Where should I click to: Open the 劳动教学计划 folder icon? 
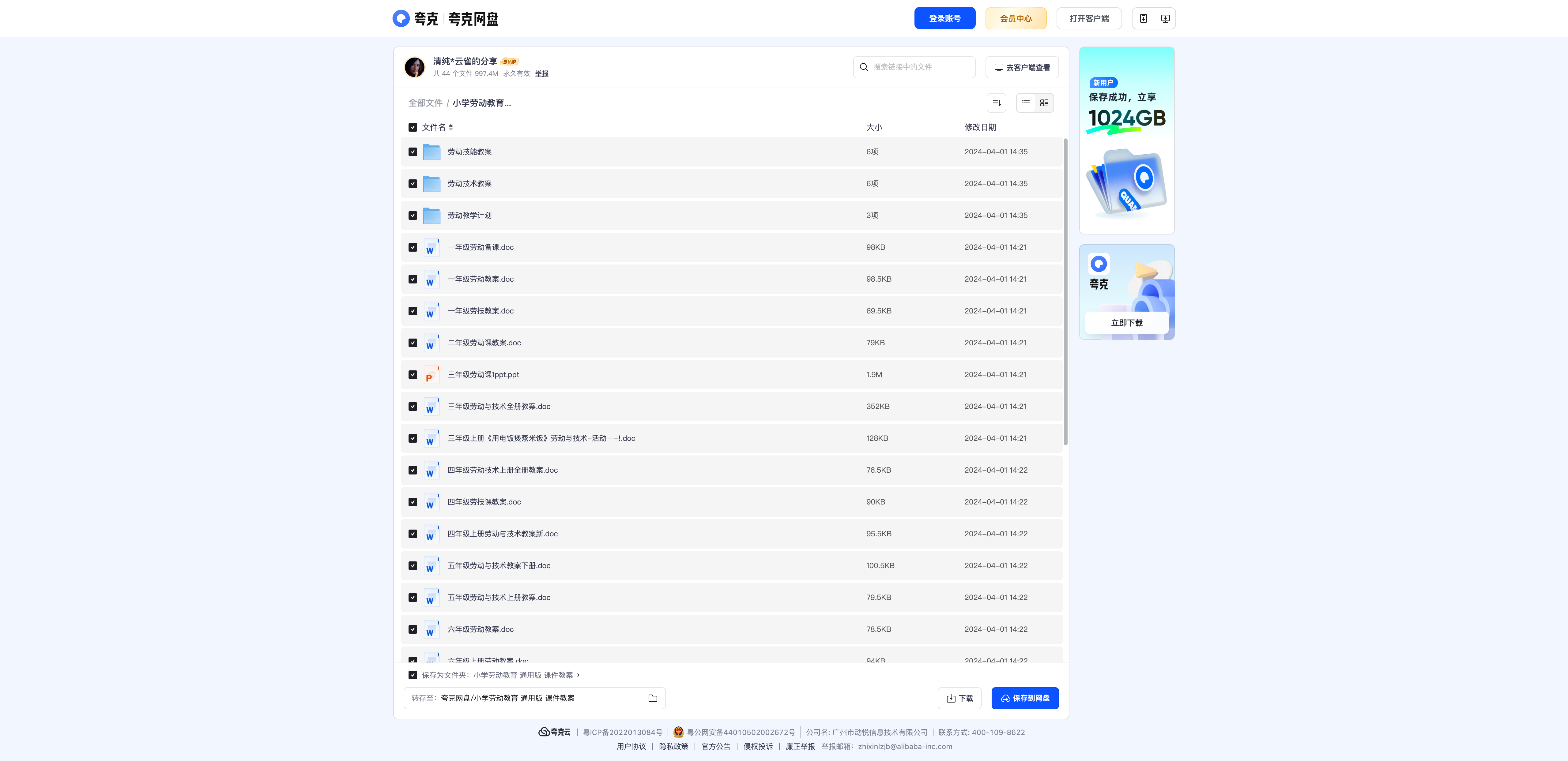click(x=432, y=215)
